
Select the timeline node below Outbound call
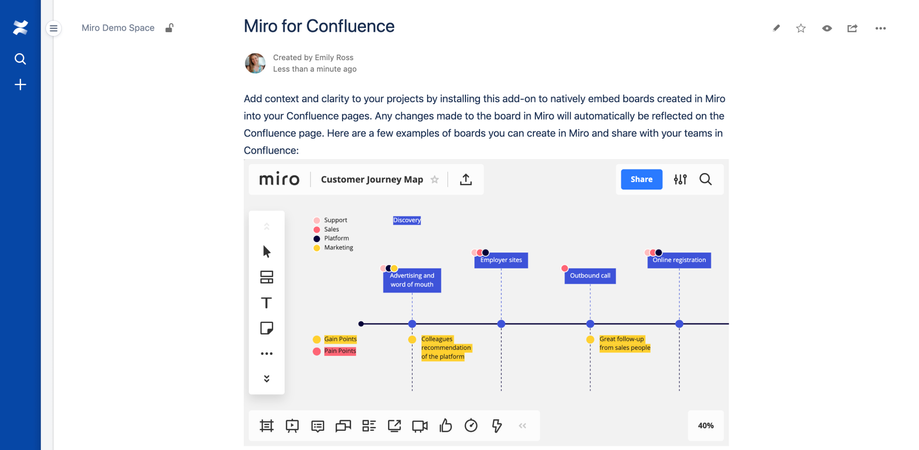click(590, 324)
